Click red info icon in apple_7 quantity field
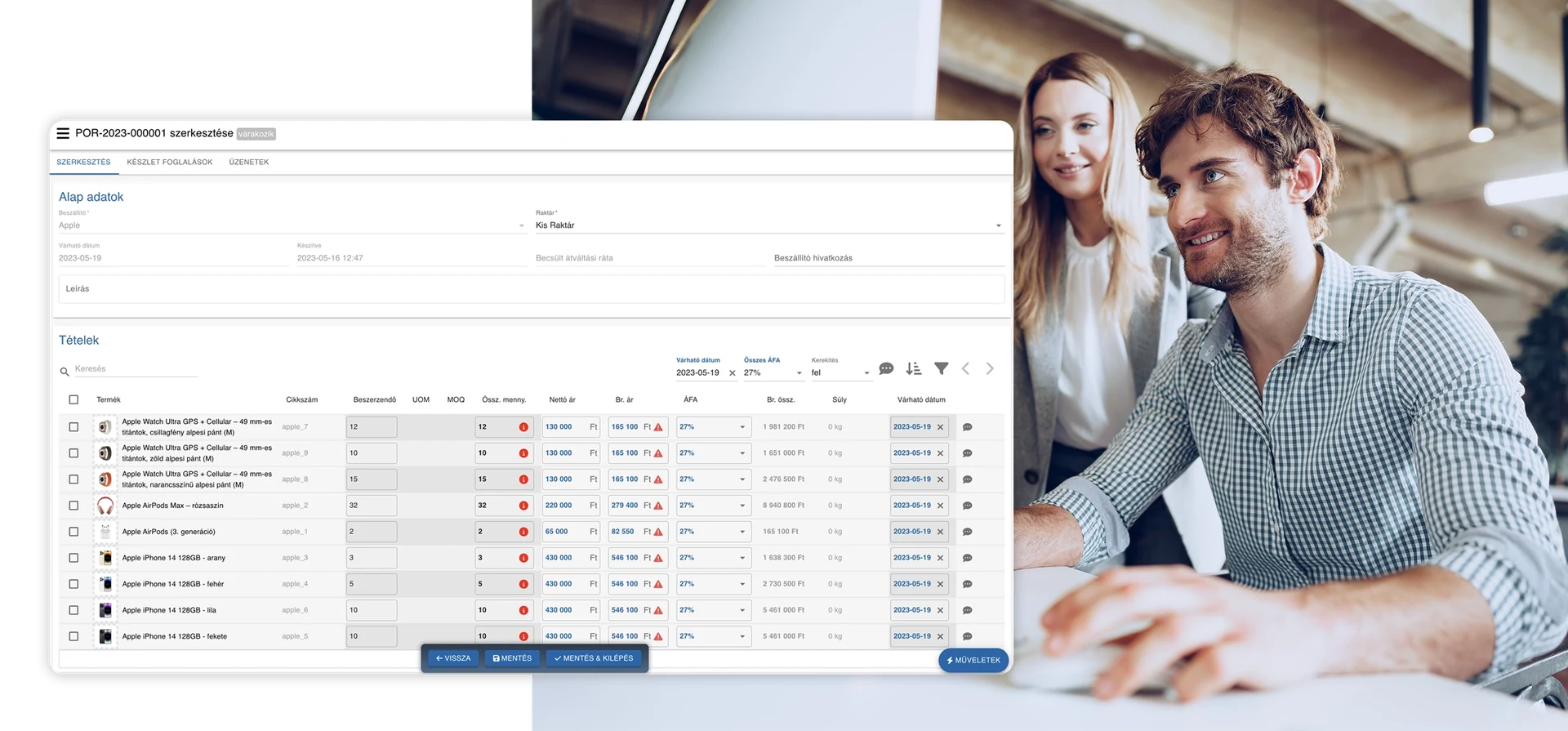Viewport: 1568px width, 731px height. tap(523, 427)
